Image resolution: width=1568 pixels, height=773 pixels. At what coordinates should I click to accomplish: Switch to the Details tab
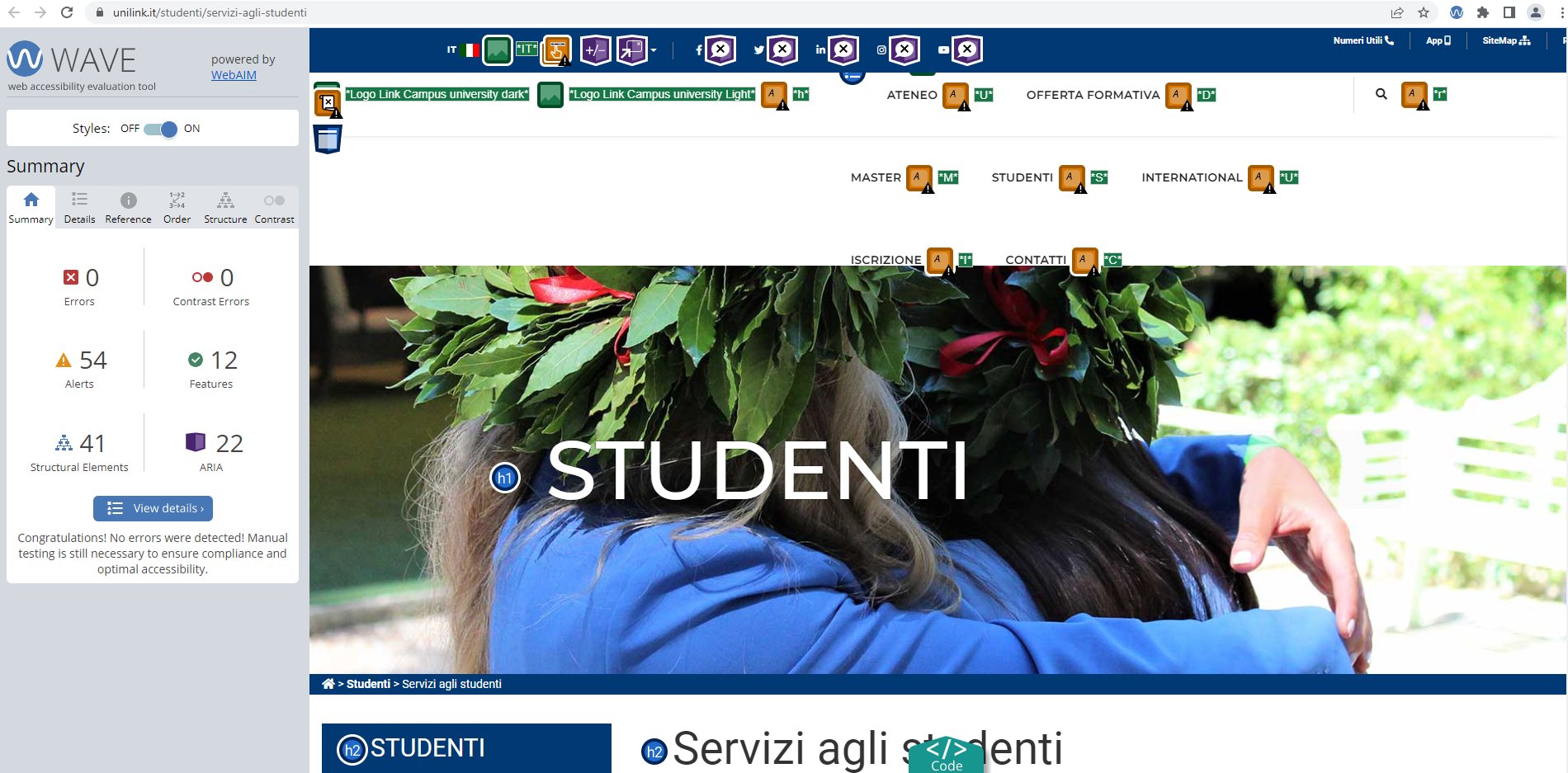(x=79, y=208)
